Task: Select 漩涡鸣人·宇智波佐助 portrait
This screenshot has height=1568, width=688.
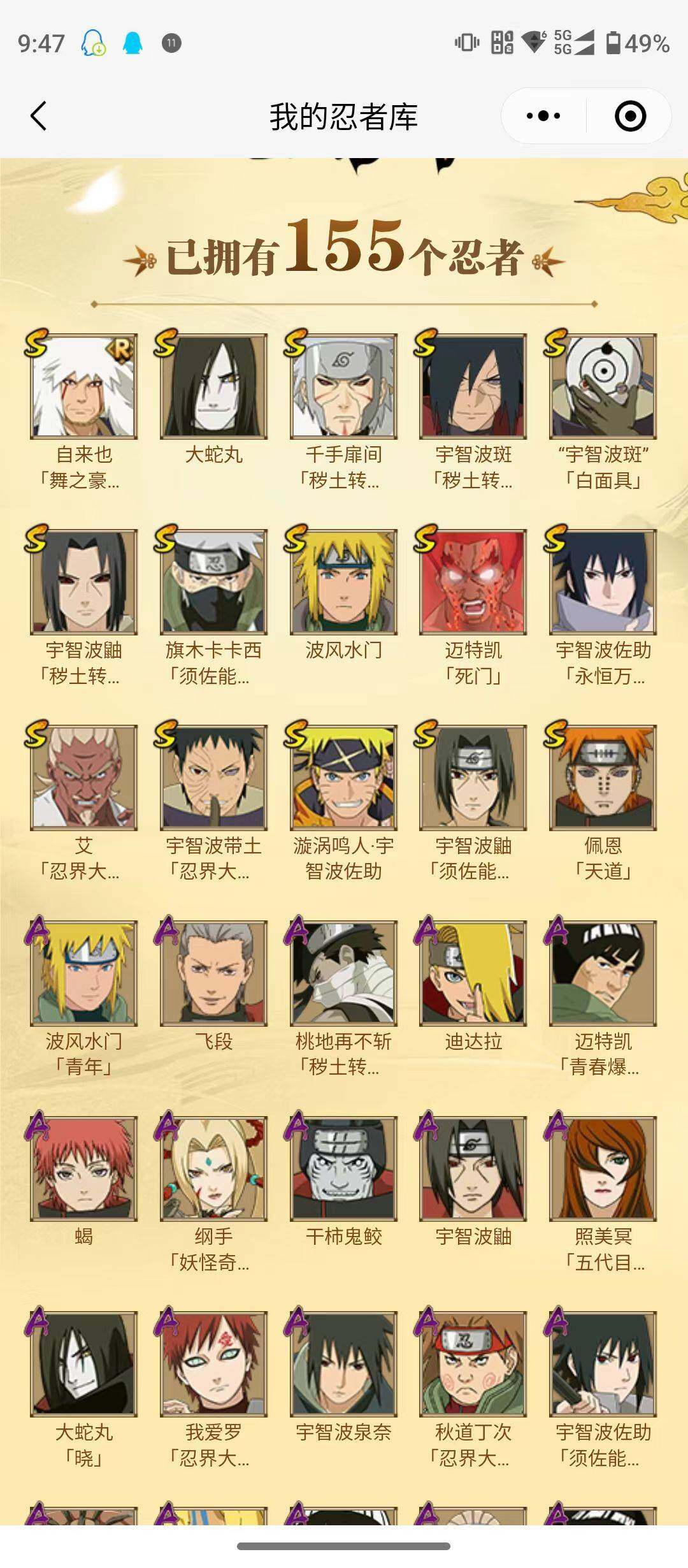Action: click(343, 778)
